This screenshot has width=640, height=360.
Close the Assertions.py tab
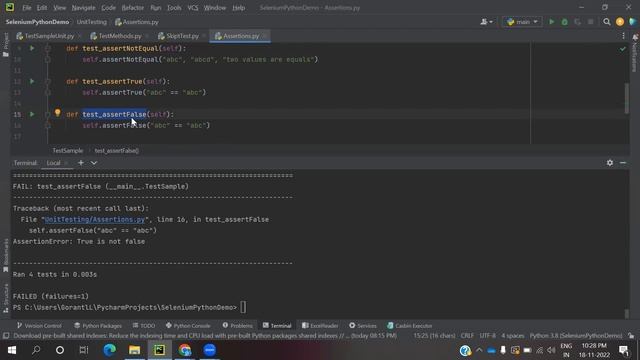265,36
